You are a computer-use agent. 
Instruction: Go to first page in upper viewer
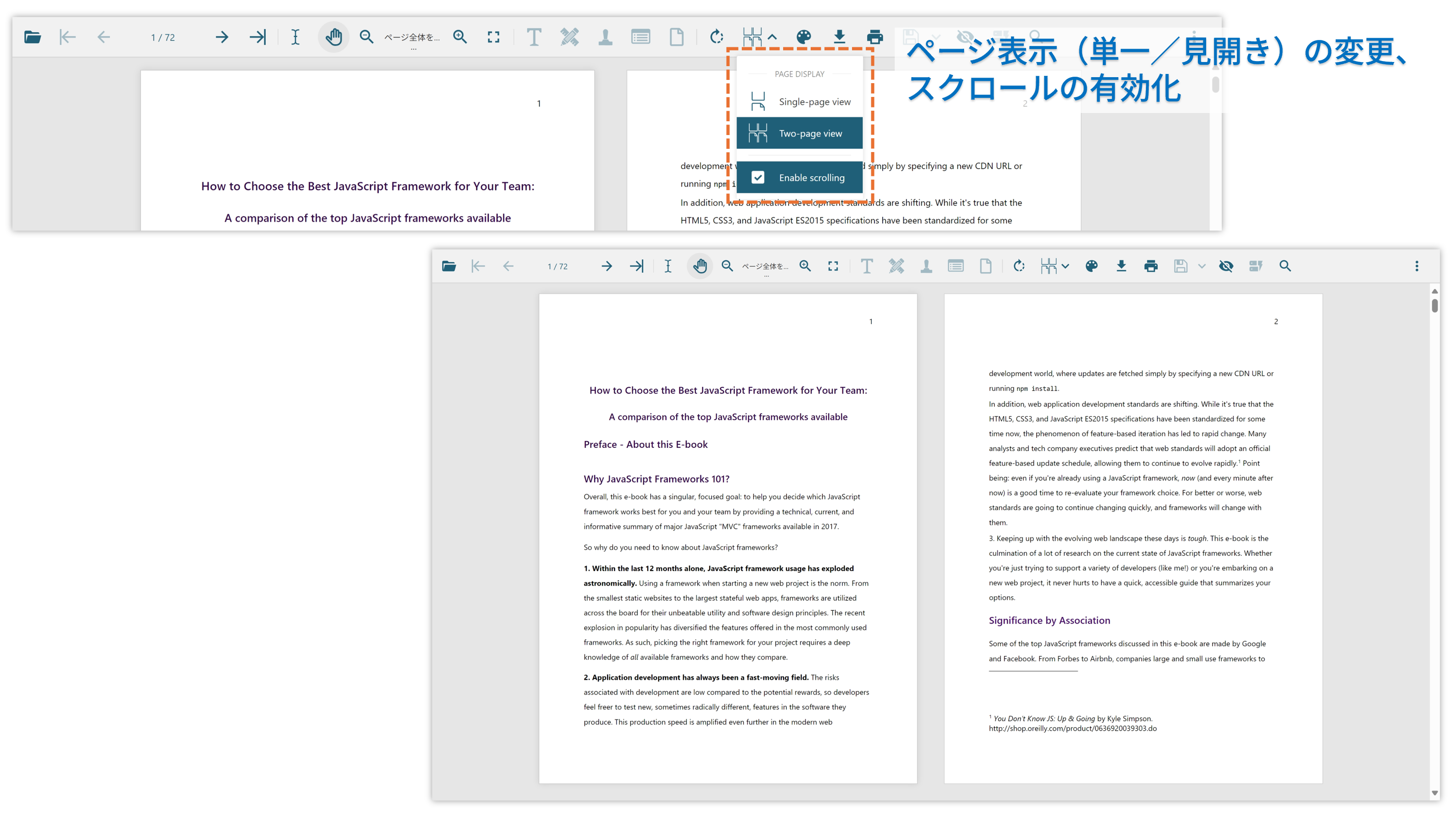tap(67, 37)
